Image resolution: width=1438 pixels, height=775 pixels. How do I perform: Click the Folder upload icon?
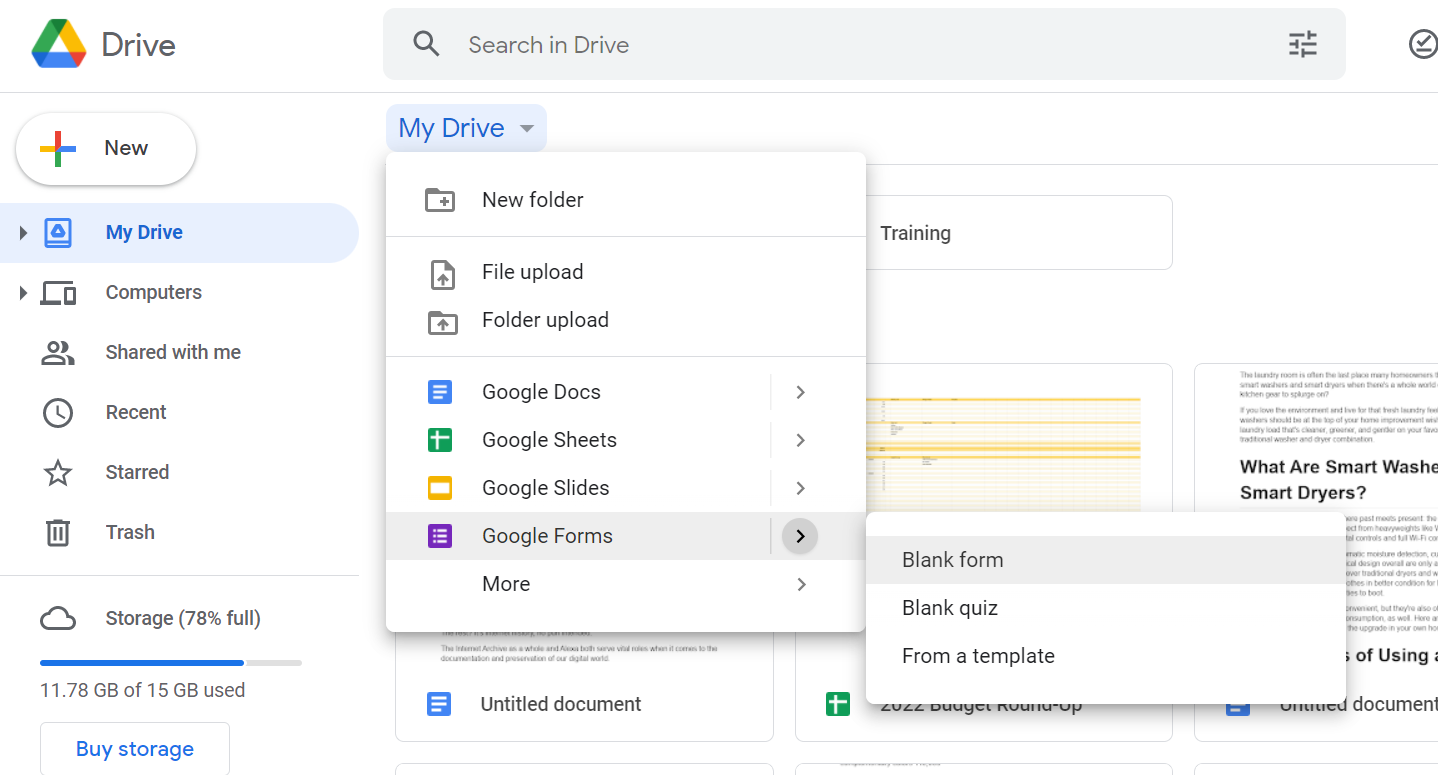point(439,320)
